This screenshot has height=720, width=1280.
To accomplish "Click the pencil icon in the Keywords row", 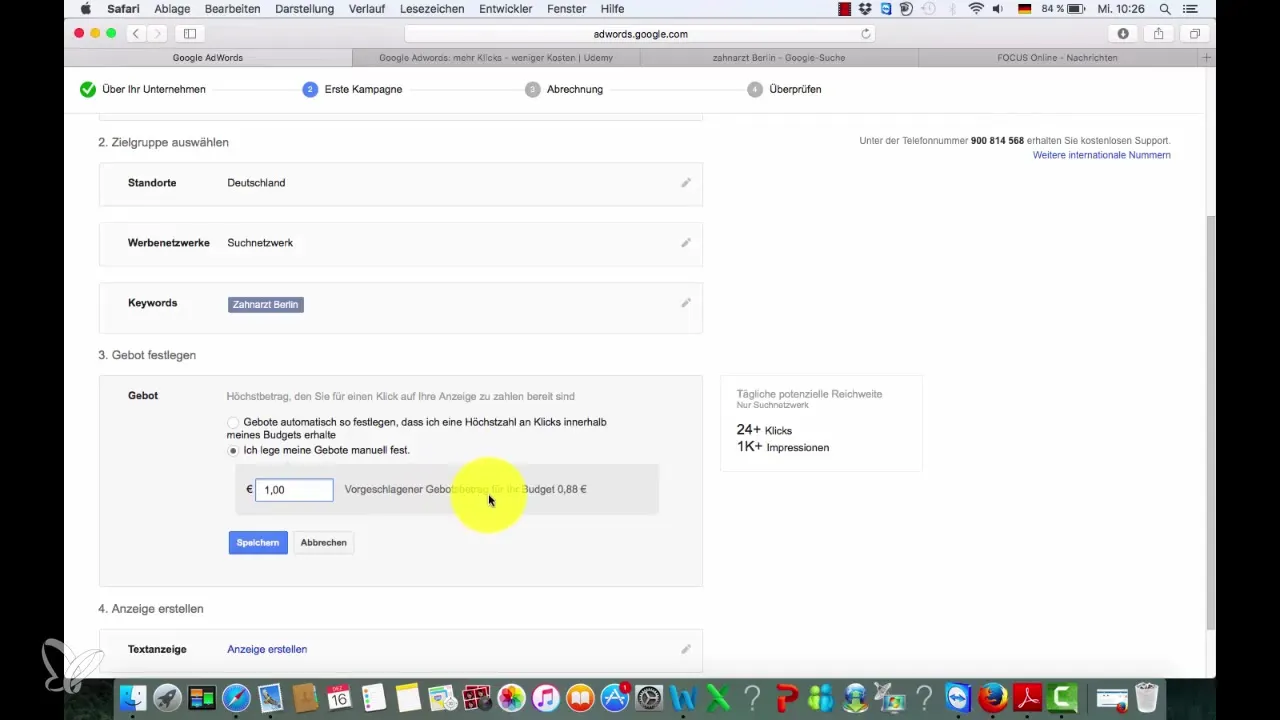I will pos(686,303).
